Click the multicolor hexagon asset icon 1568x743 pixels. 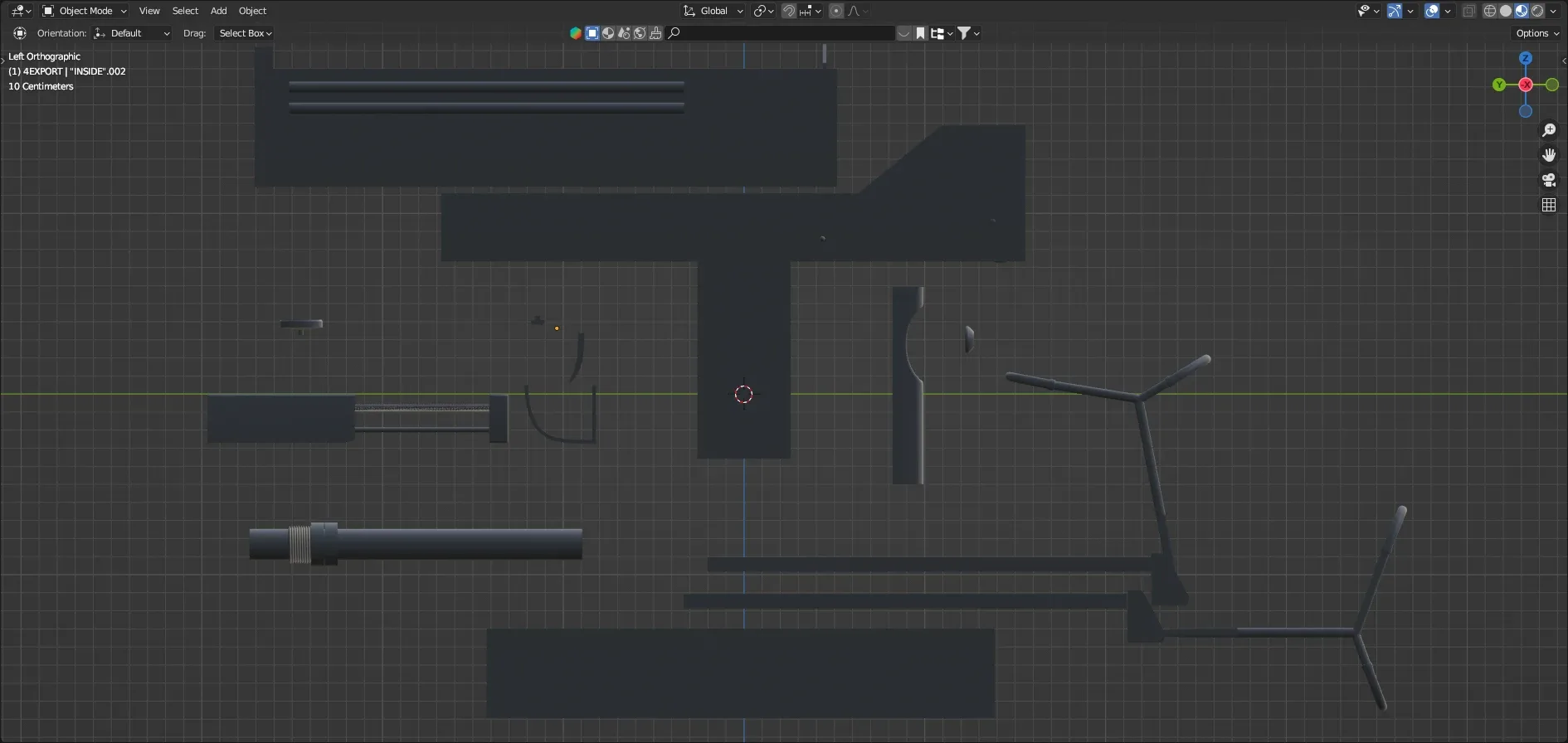point(575,33)
